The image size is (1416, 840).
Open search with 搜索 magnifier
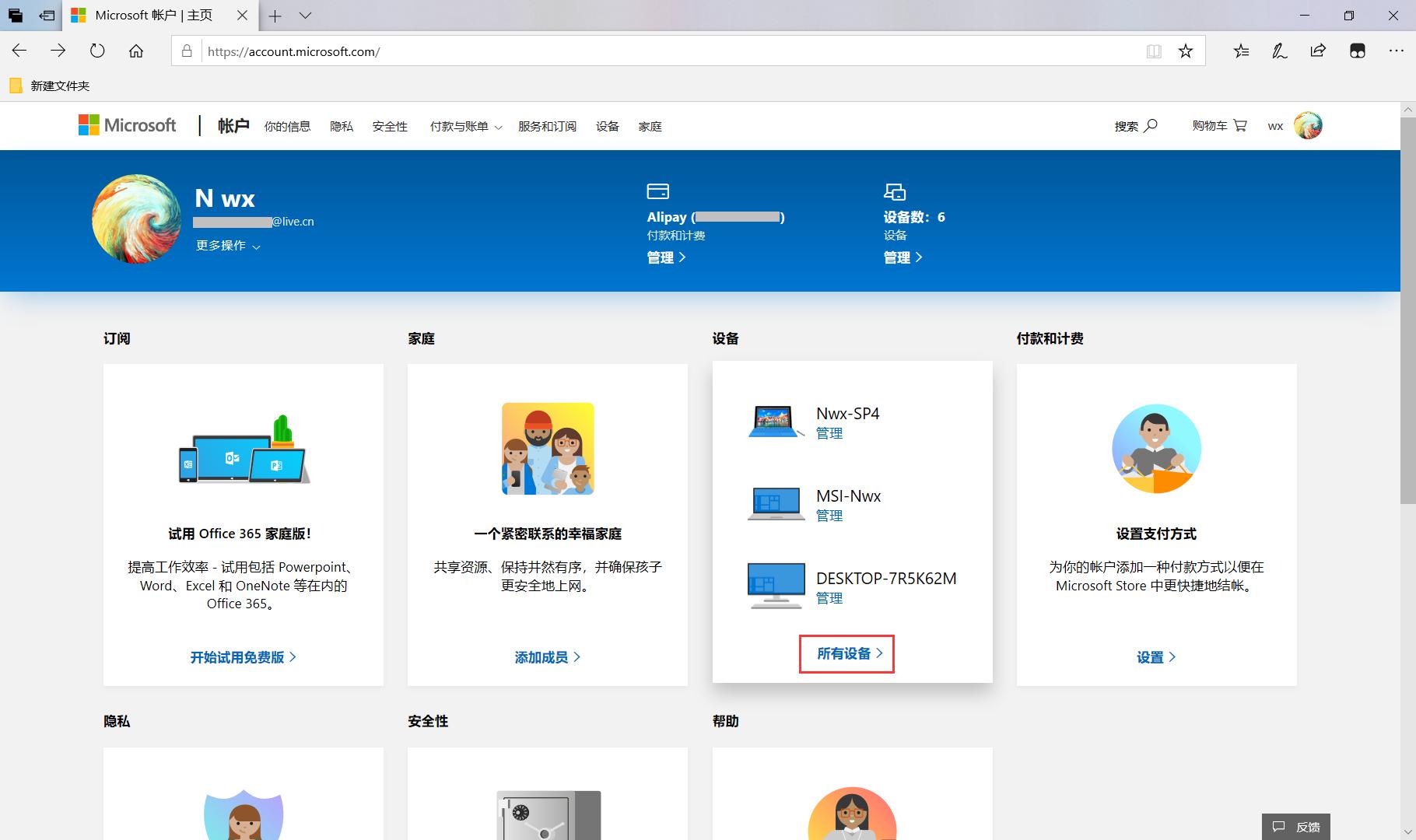pyautogui.click(x=1136, y=125)
